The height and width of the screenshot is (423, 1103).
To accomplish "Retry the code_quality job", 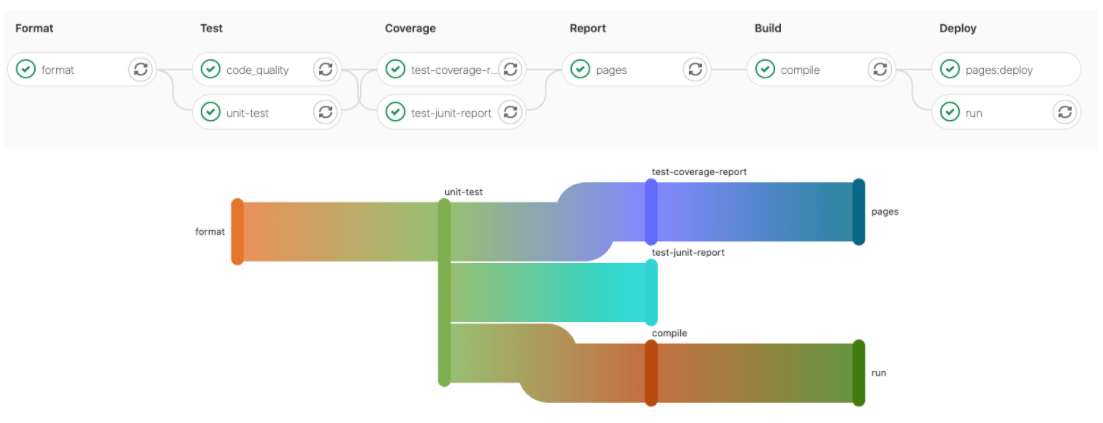I will coord(325,69).
